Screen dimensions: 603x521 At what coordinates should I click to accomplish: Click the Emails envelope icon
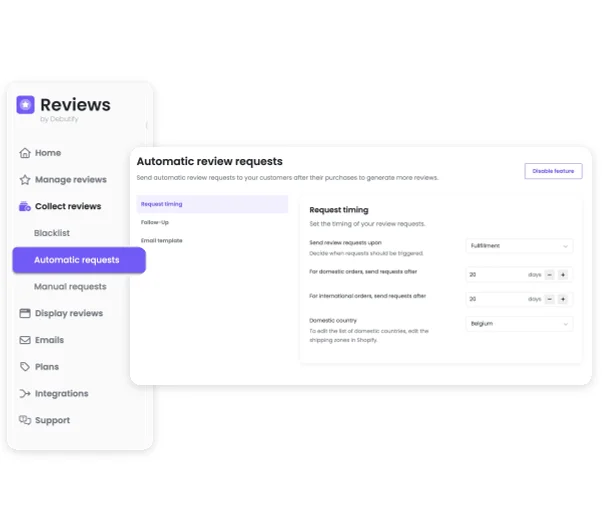[25, 340]
